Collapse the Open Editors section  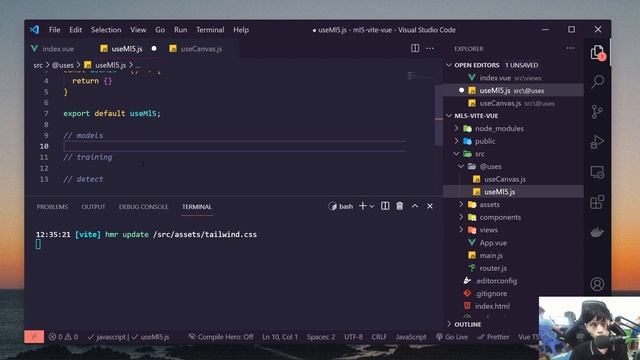[449, 65]
